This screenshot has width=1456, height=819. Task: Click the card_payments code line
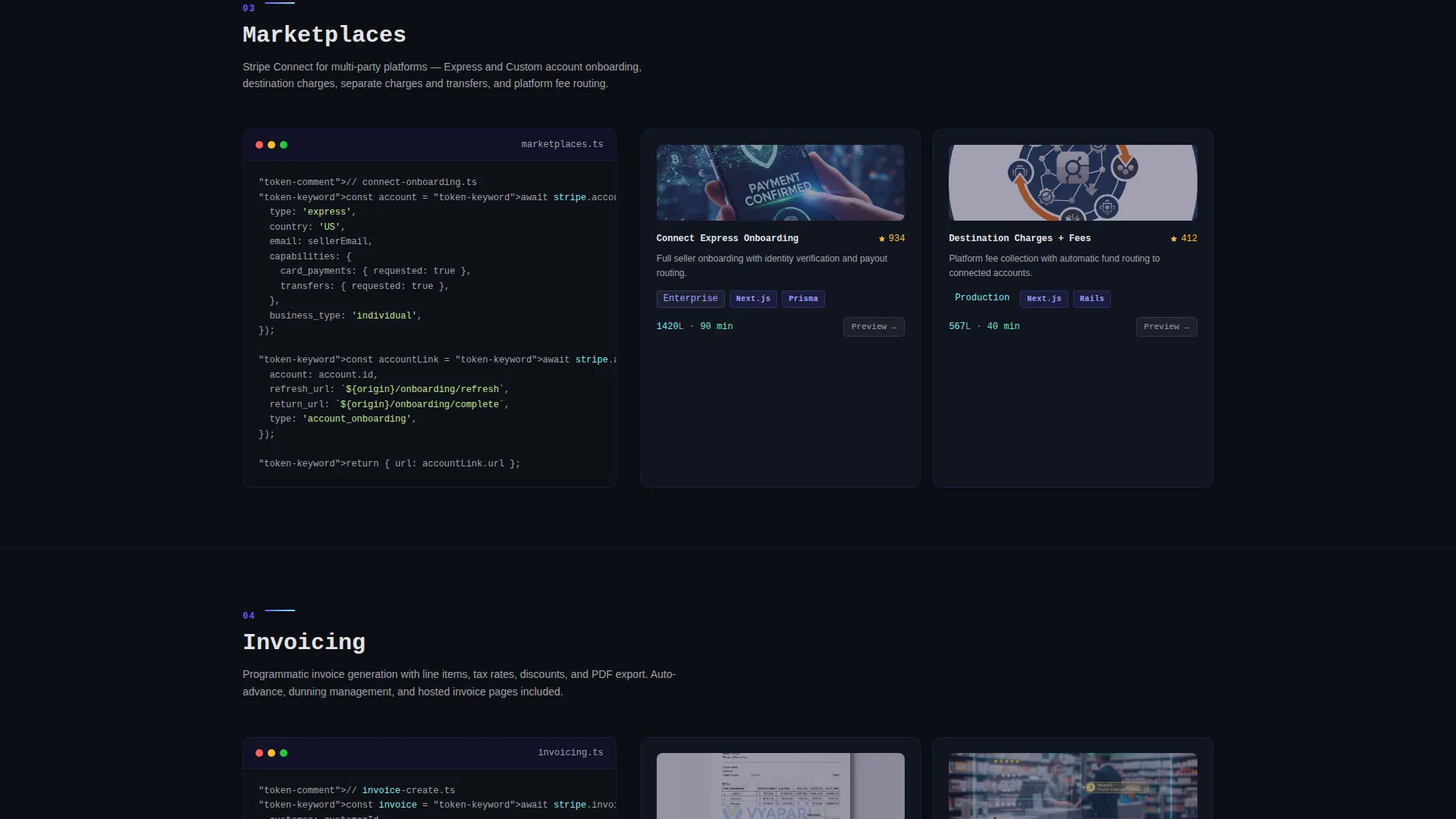(375, 271)
